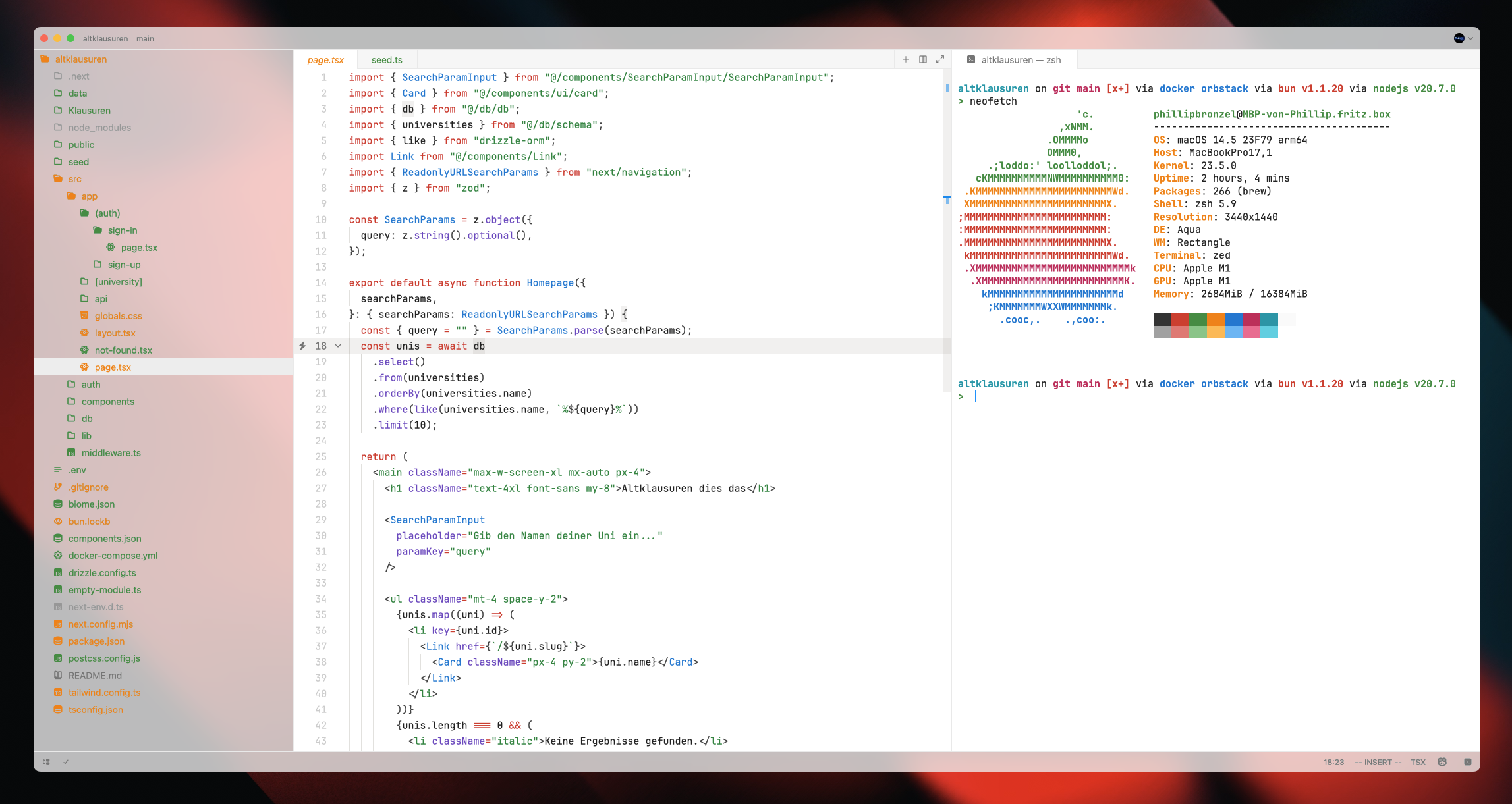Screen dimensions: 1512x804
Task: Click the editor vertical scrollbar marker
Action: [x=947, y=199]
